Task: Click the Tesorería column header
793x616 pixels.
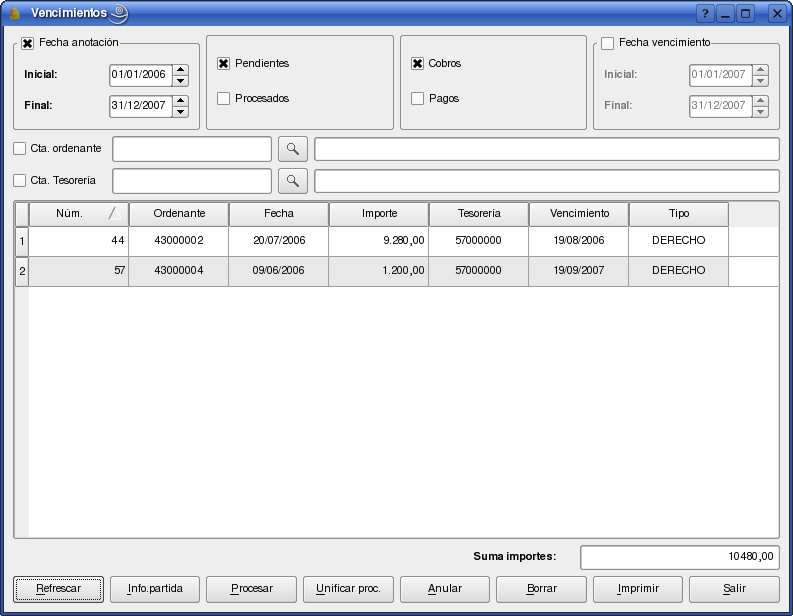Action: tap(479, 214)
